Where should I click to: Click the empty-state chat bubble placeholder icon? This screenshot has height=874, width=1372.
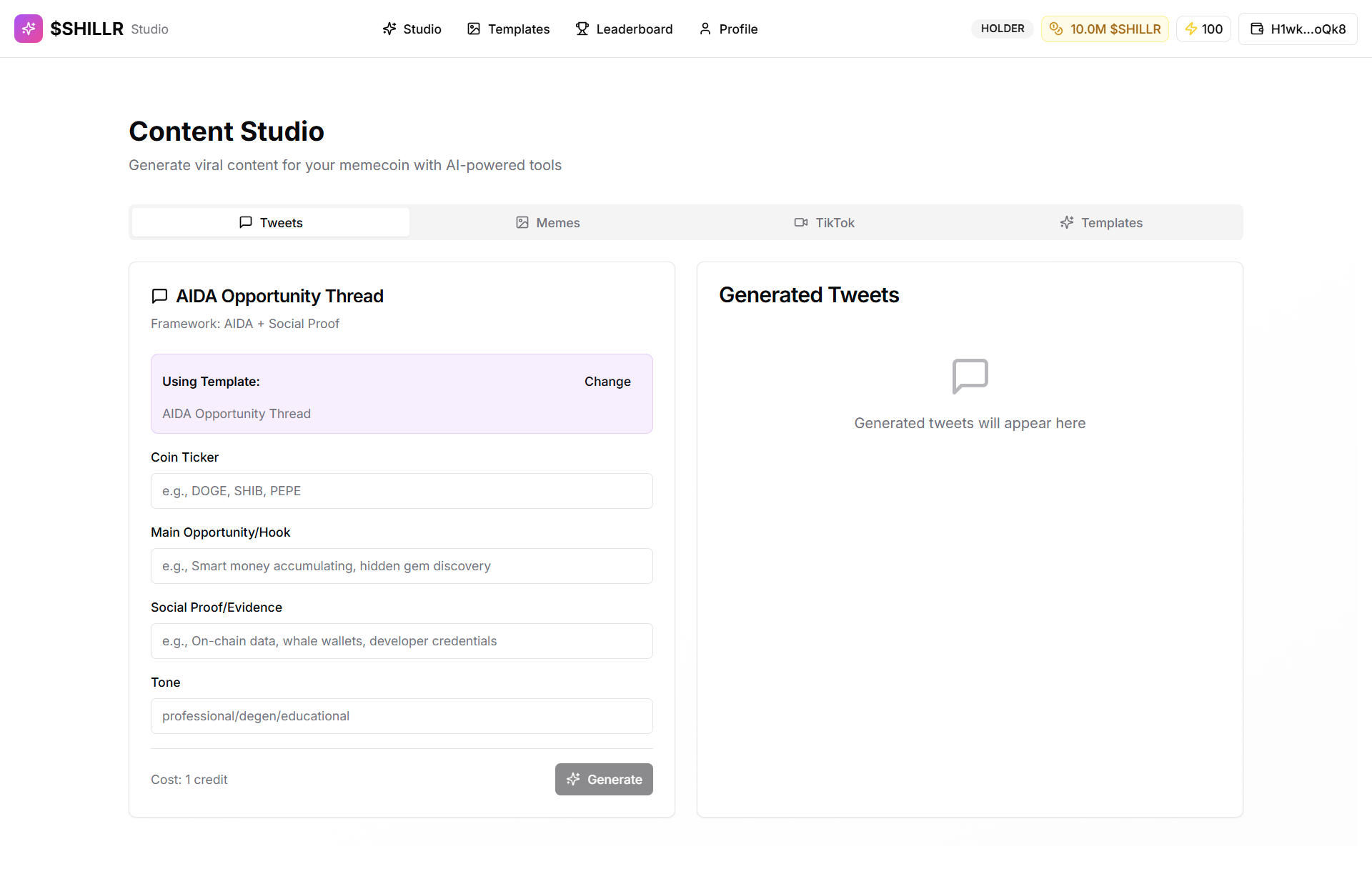[x=970, y=376]
